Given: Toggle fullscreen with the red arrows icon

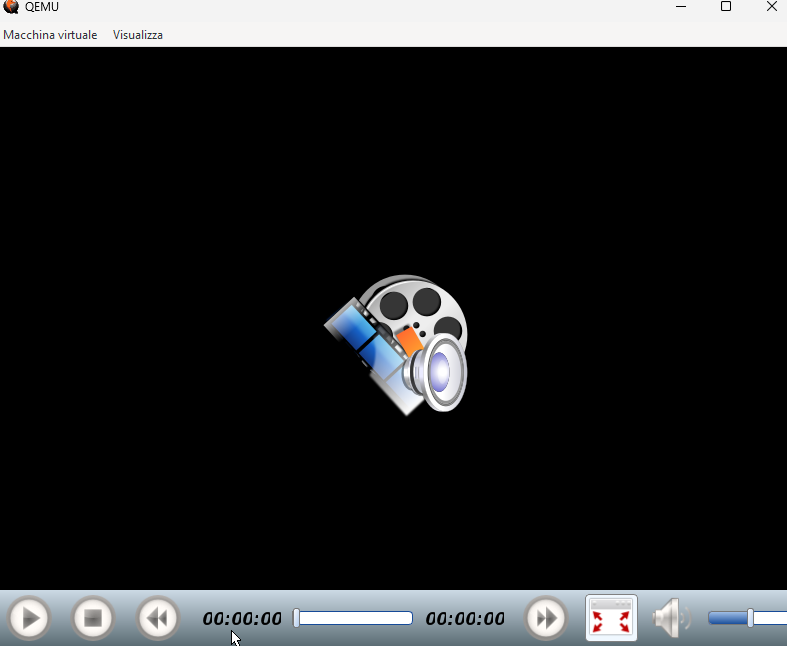Looking at the screenshot, I should click(x=611, y=618).
